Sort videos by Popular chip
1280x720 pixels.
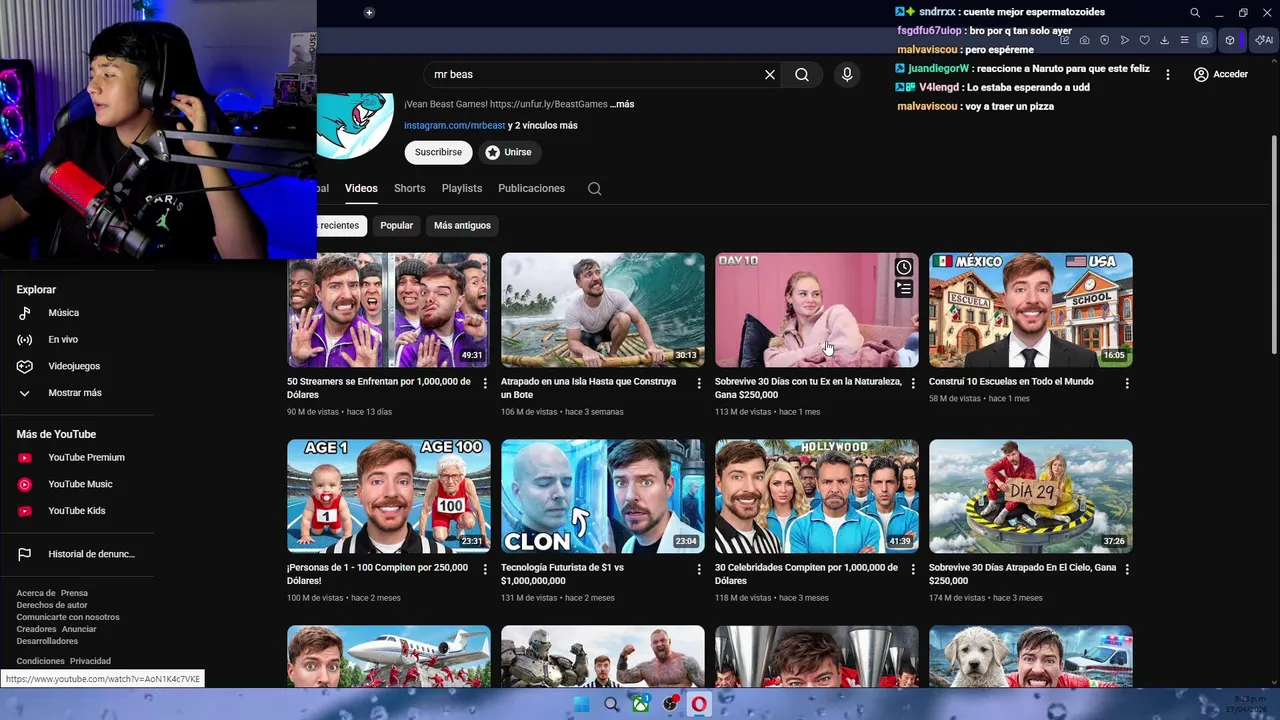396,225
